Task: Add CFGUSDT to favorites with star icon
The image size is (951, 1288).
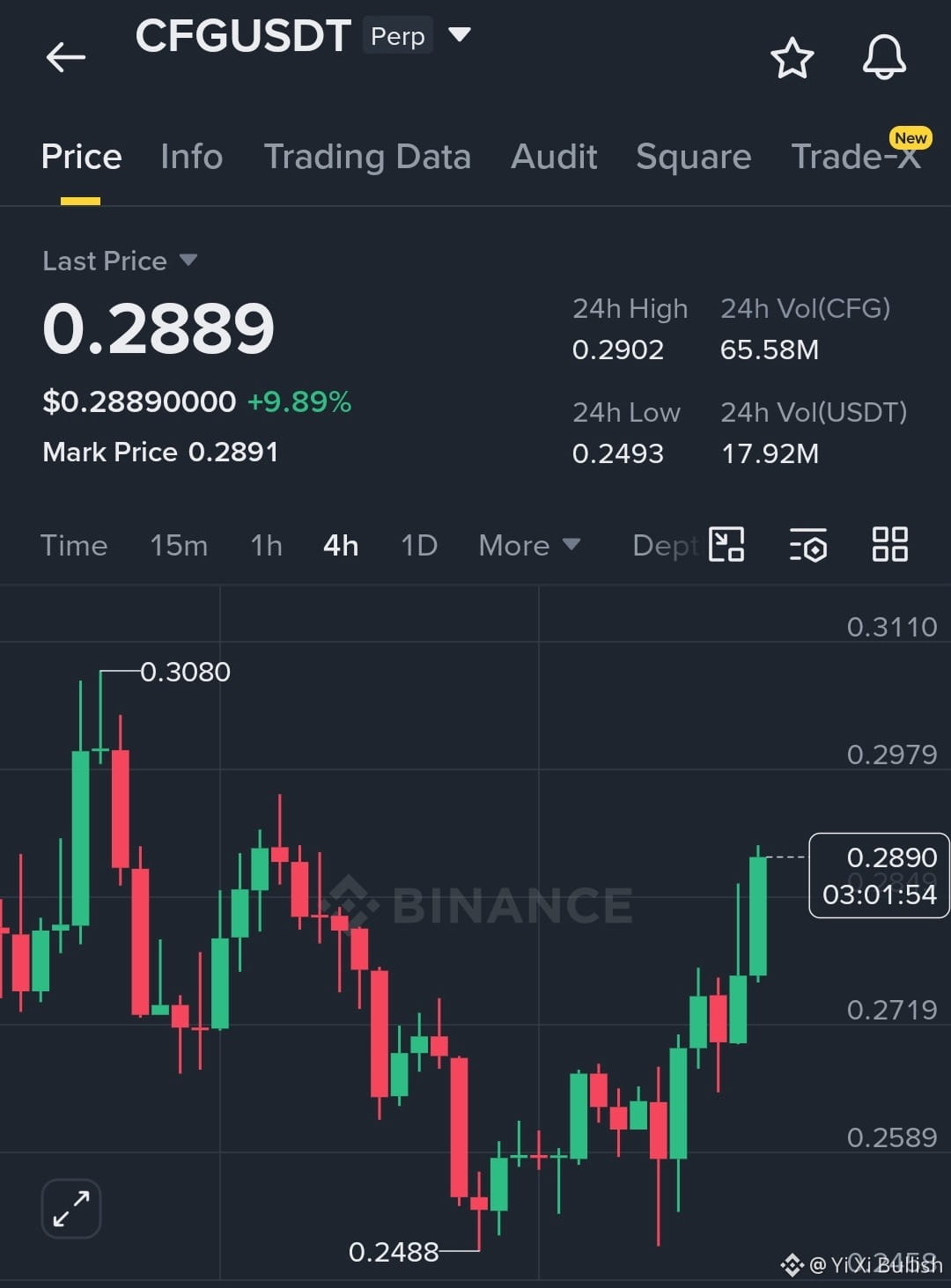Action: pyautogui.click(x=792, y=58)
